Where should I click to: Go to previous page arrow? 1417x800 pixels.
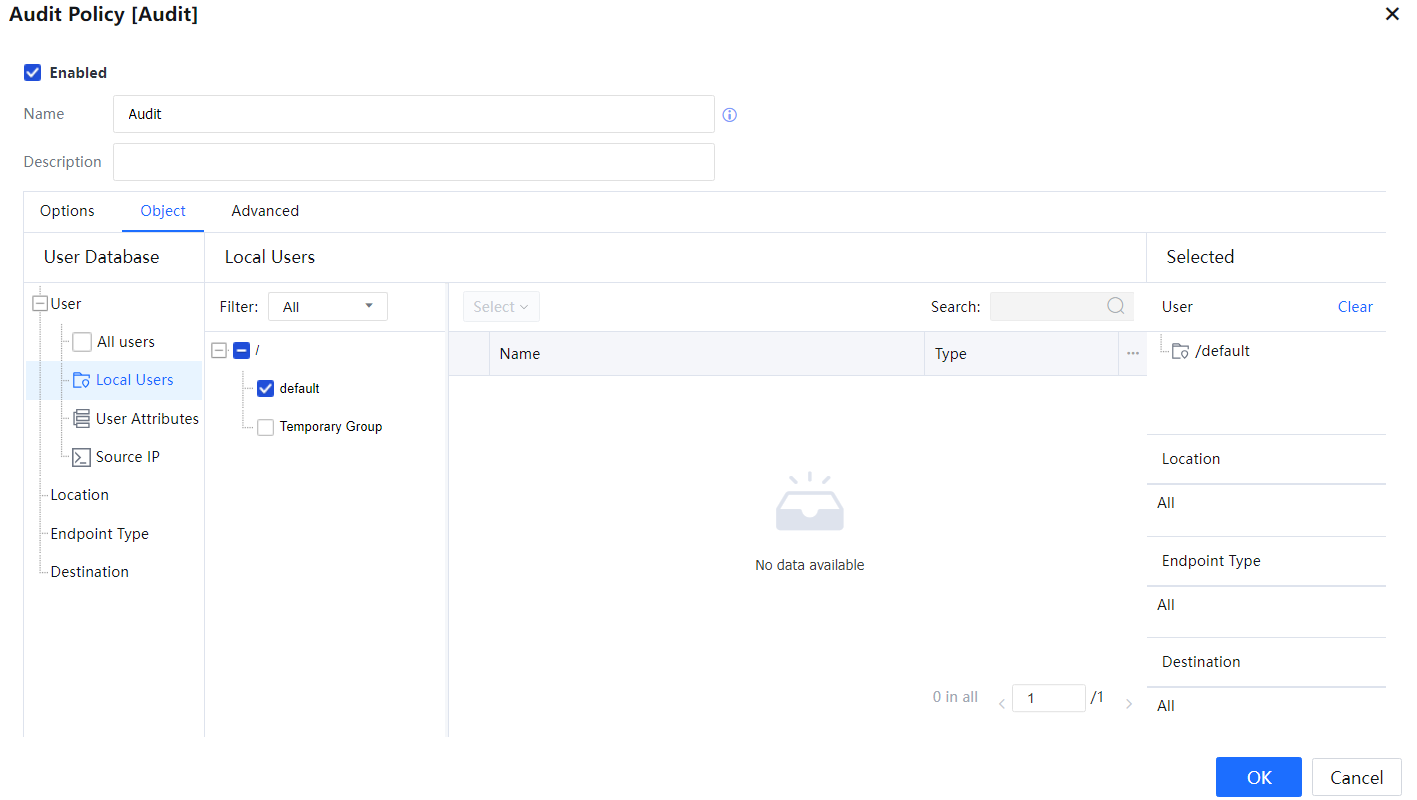(x=1002, y=704)
